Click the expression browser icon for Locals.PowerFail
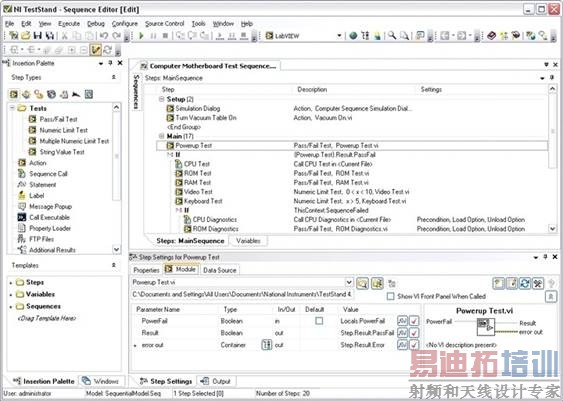The height and width of the screenshot is (401, 563). click(402, 321)
